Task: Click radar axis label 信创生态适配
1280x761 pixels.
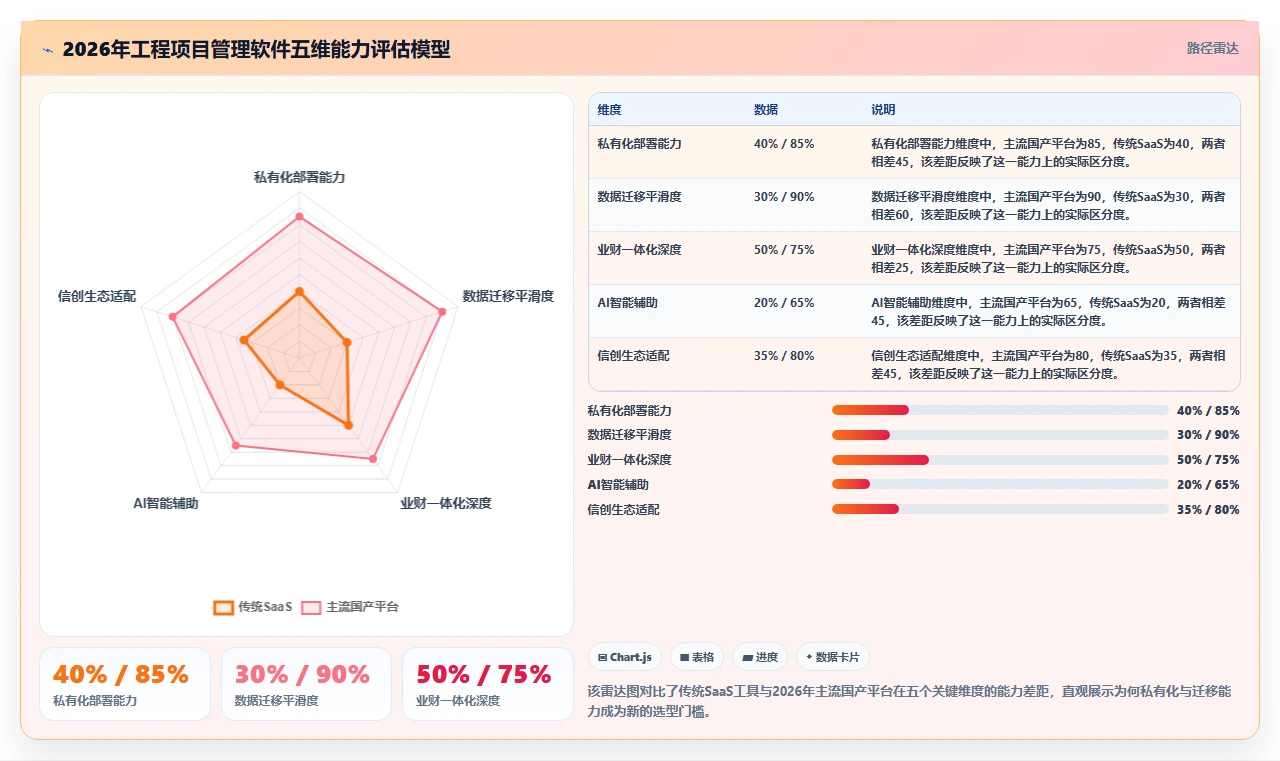Action: point(97,296)
